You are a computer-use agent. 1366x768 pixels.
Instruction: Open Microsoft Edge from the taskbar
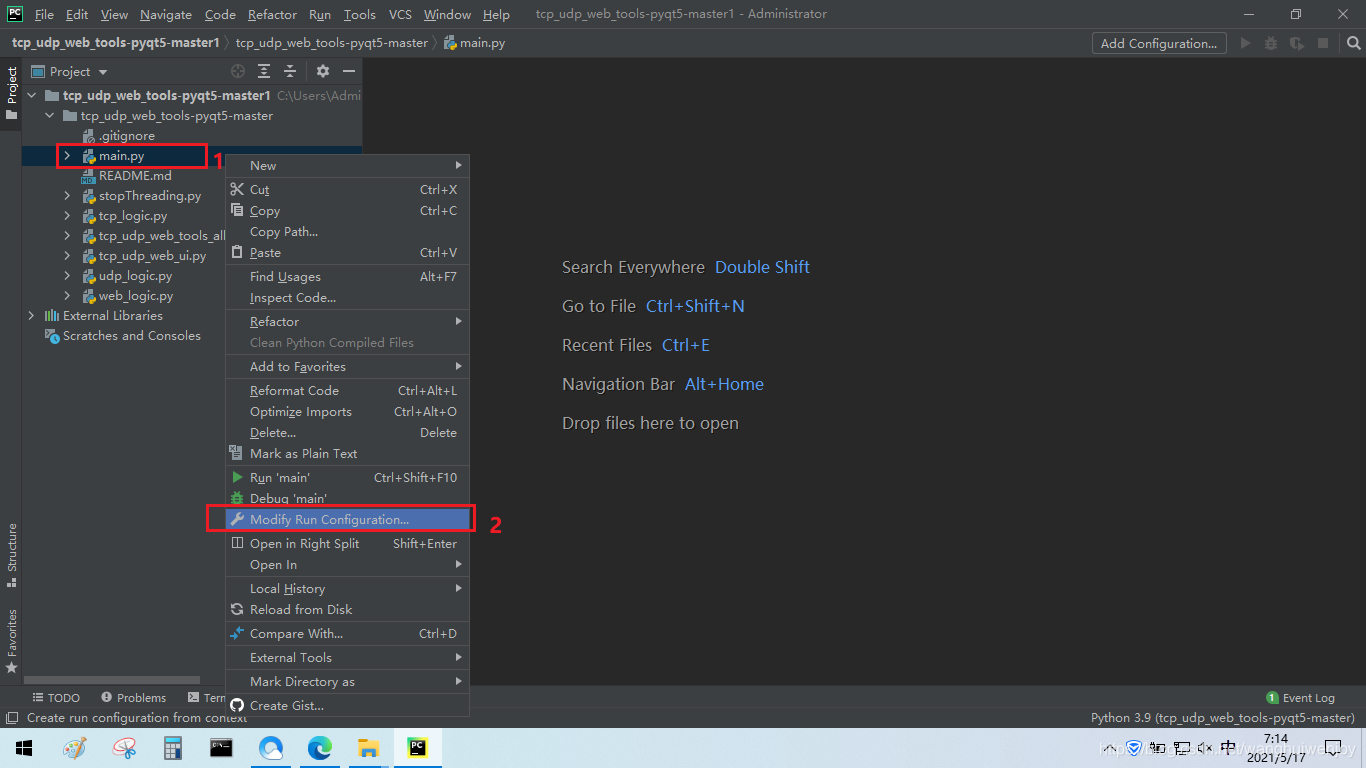point(320,747)
